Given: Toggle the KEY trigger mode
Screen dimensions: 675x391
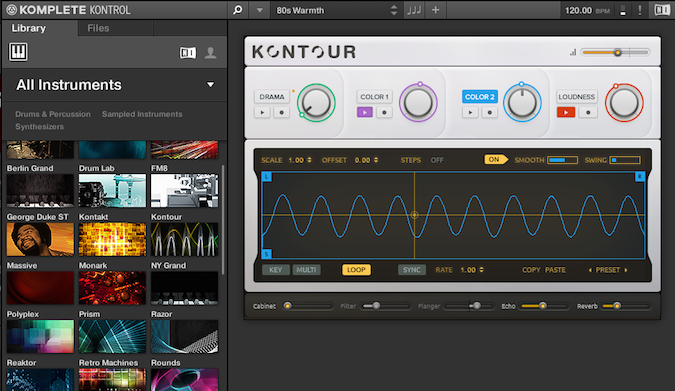Looking at the screenshot, I should 276,270.
